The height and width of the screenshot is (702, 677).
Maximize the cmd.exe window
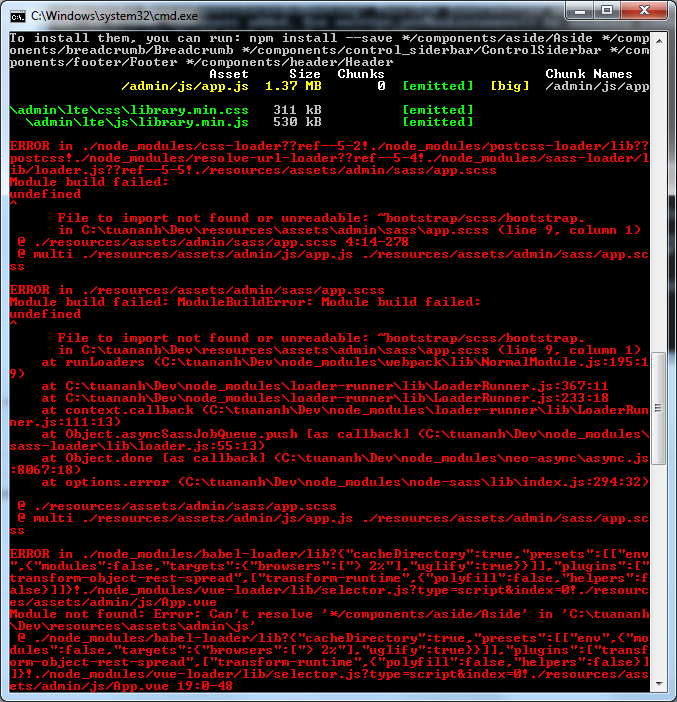607,11
